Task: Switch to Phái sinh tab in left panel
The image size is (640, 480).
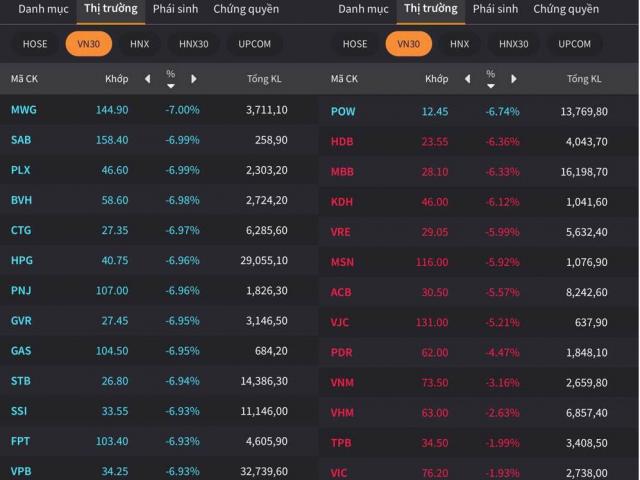Action: [175, 9]
